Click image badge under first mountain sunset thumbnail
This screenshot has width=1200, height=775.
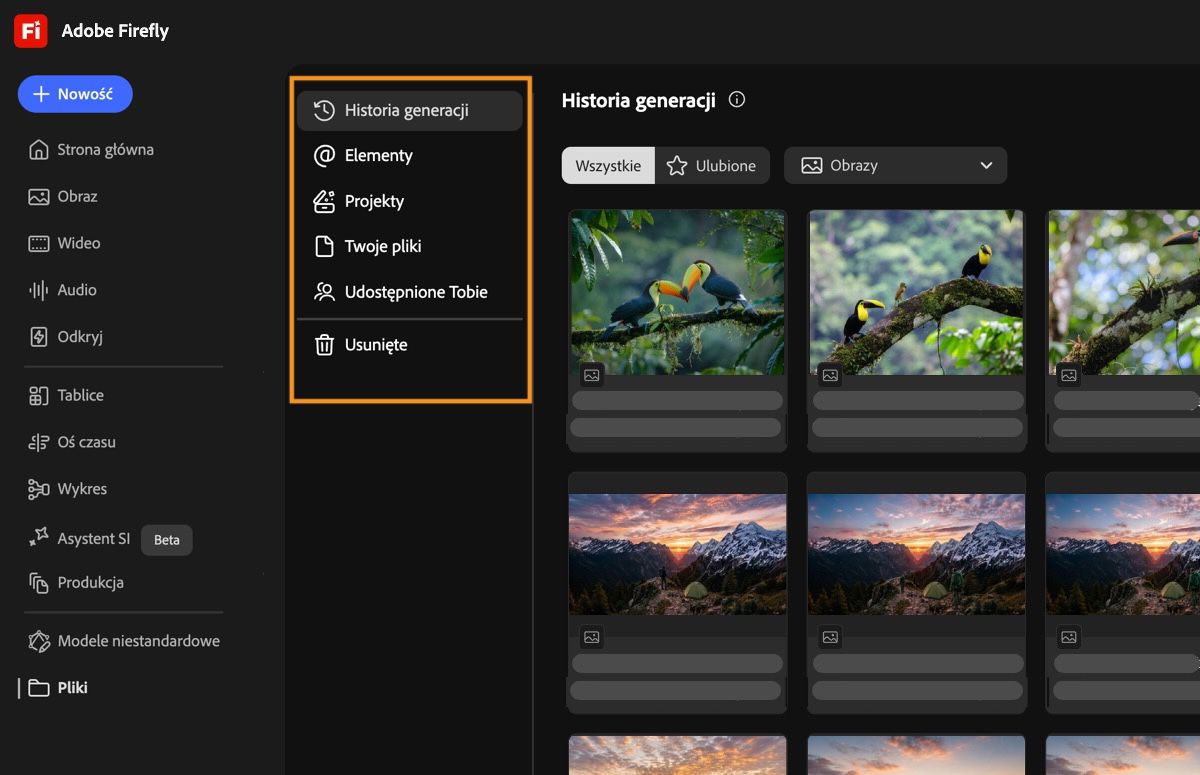592,637
